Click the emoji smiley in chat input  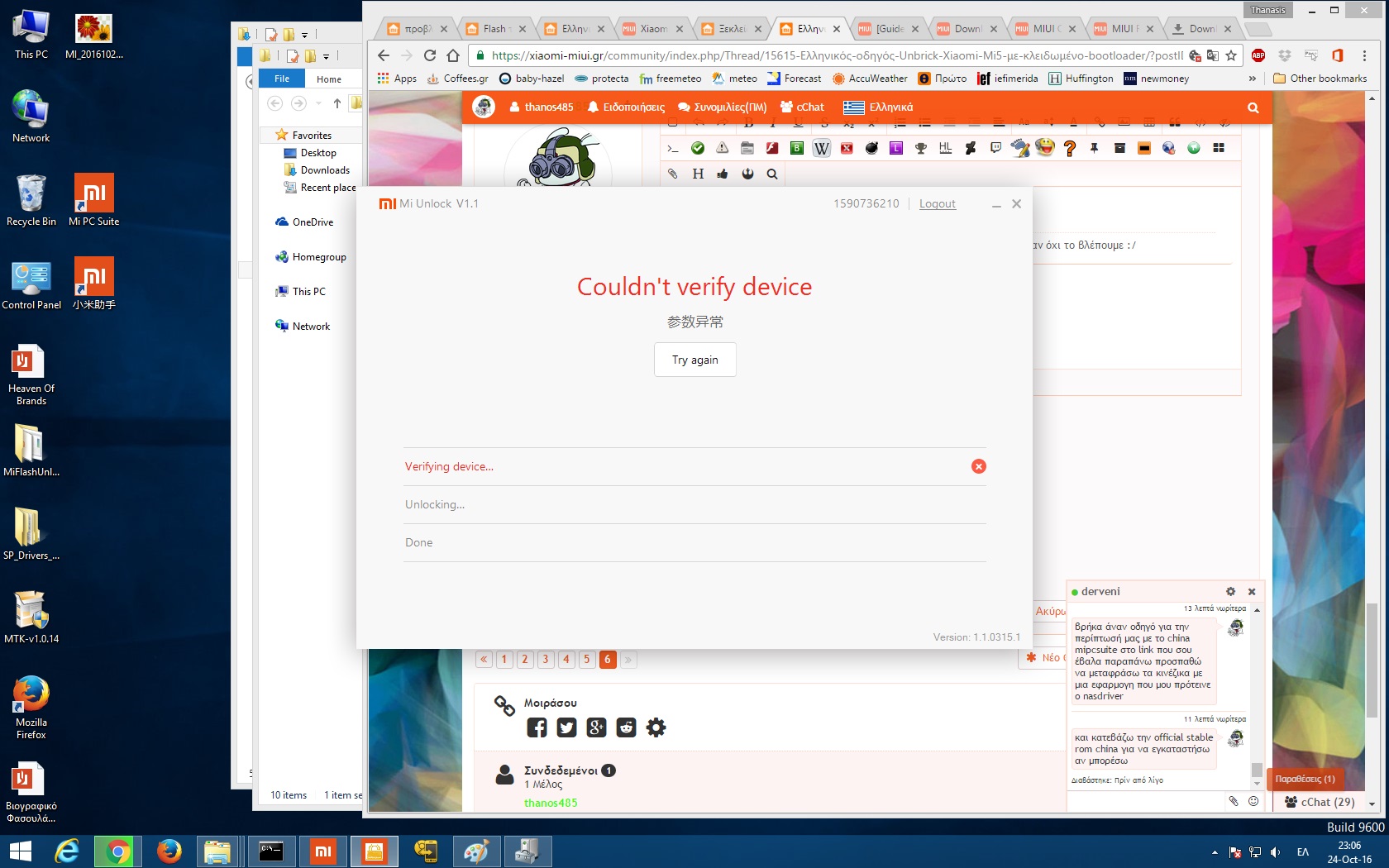[x=1253, y=801]
